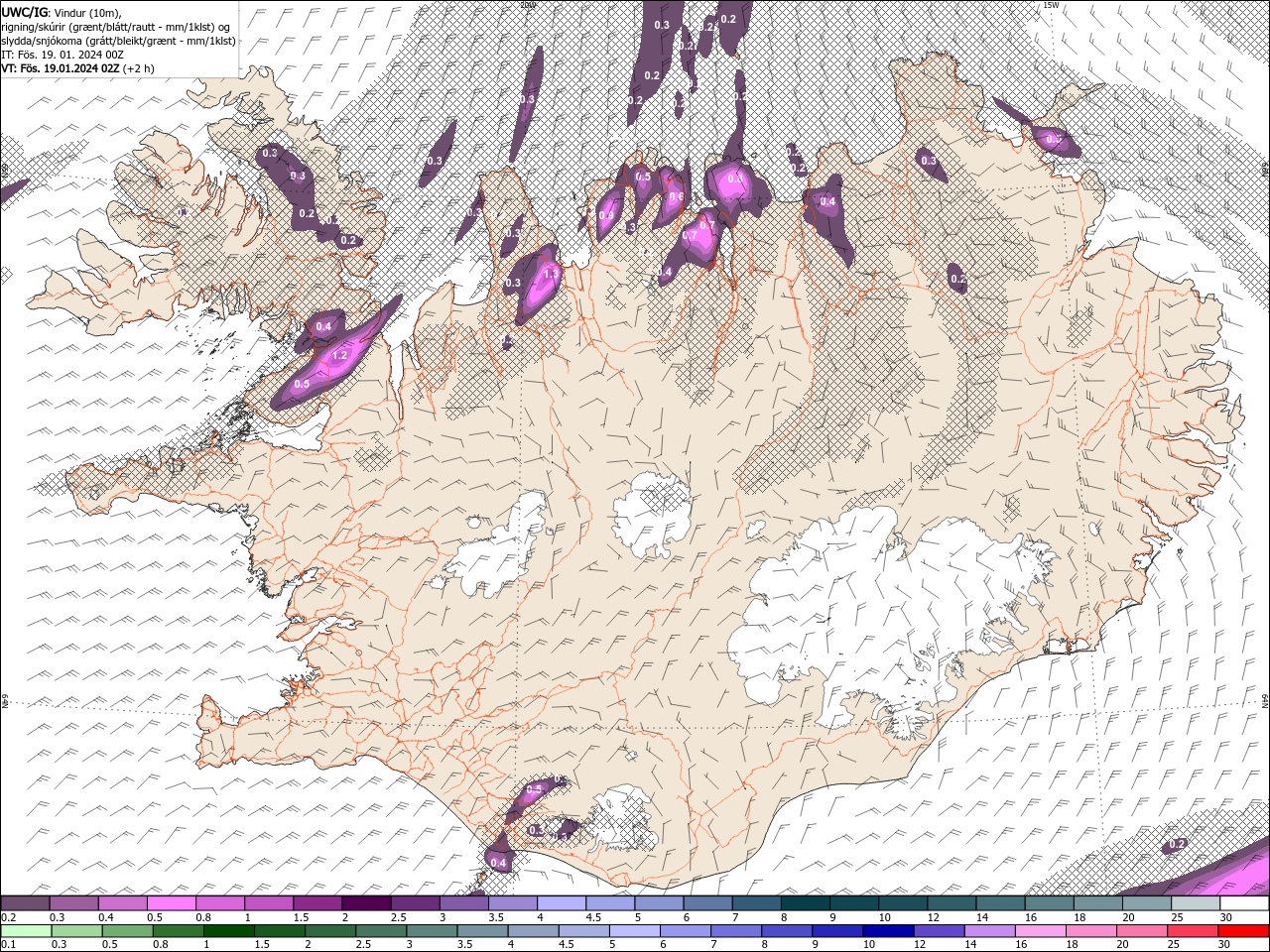
Task: Click the '0.1' label on the lower scale
Action: pos(8,945)
